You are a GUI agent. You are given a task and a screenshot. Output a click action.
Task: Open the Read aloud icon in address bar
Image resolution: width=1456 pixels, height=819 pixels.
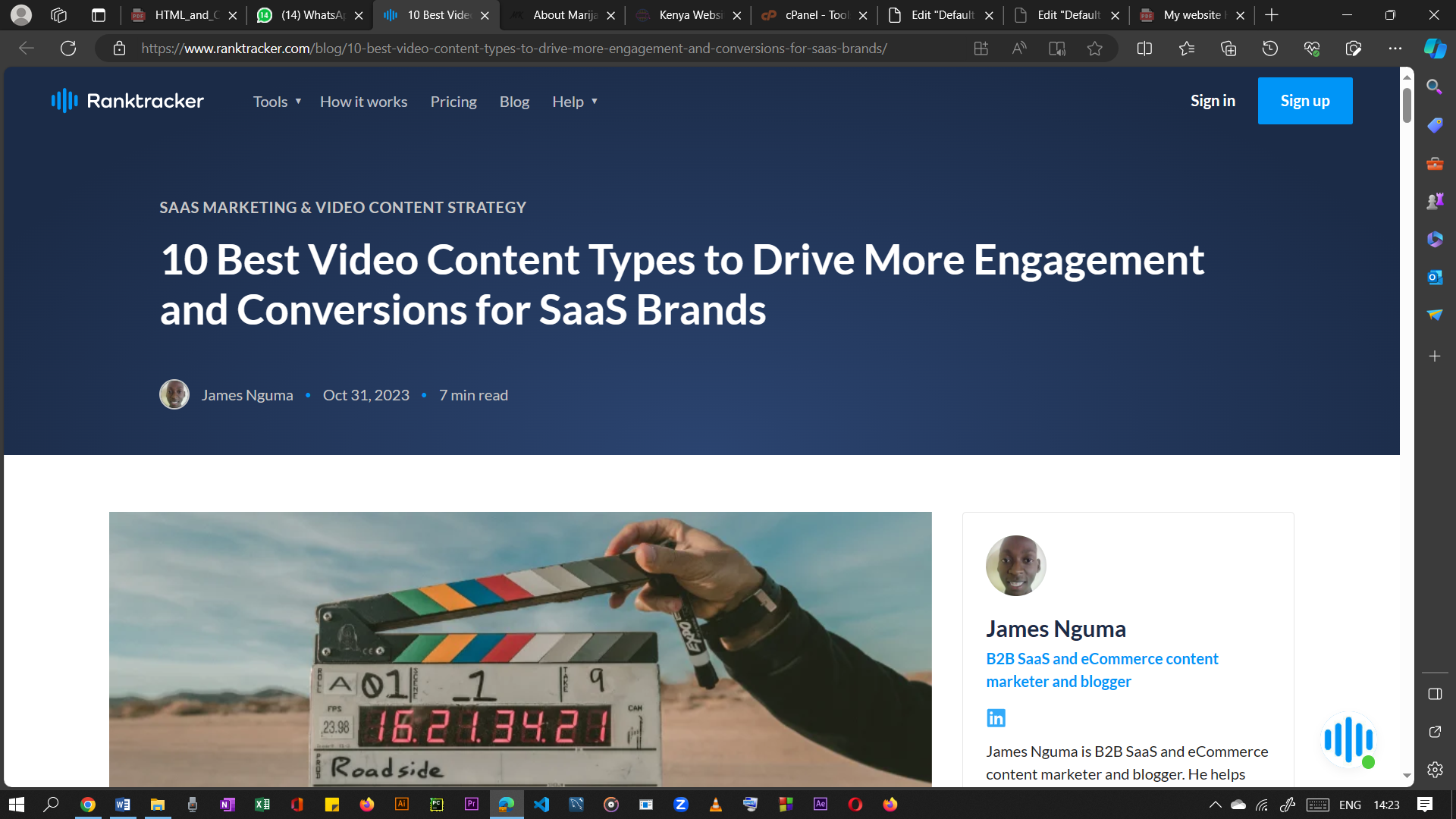pos(1018,49)
